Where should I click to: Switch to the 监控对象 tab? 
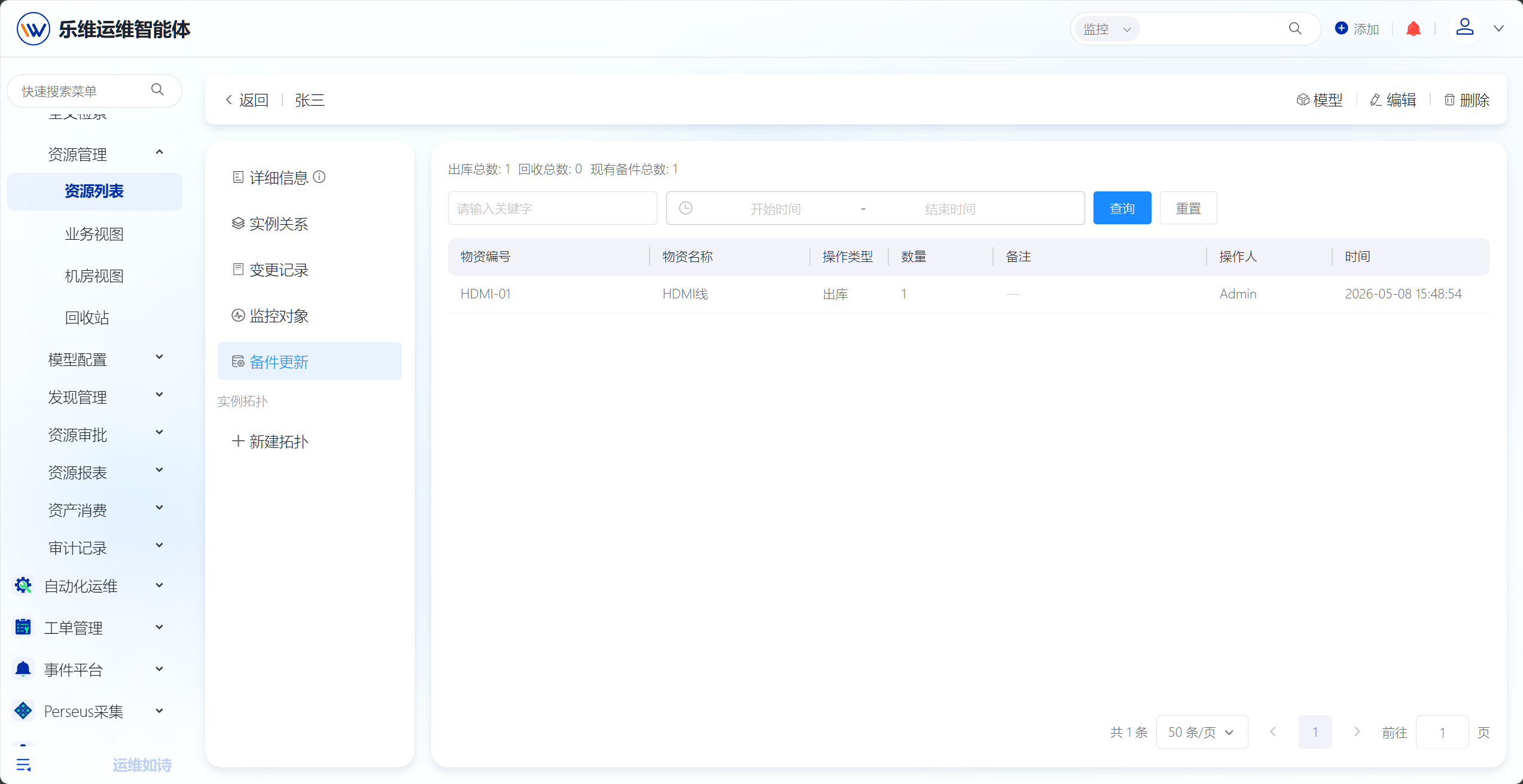pyautogui.click(x=310, y=315)
